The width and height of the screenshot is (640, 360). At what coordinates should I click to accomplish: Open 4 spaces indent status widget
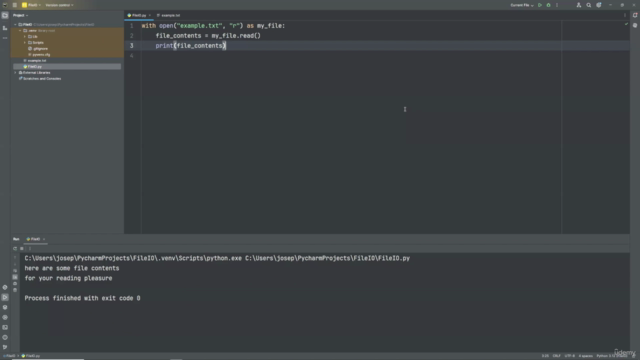coord(585,356)
